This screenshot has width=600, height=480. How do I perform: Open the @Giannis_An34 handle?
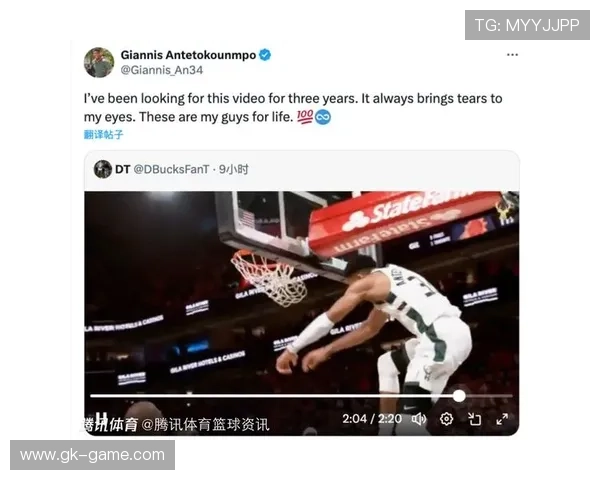(161, 70)
